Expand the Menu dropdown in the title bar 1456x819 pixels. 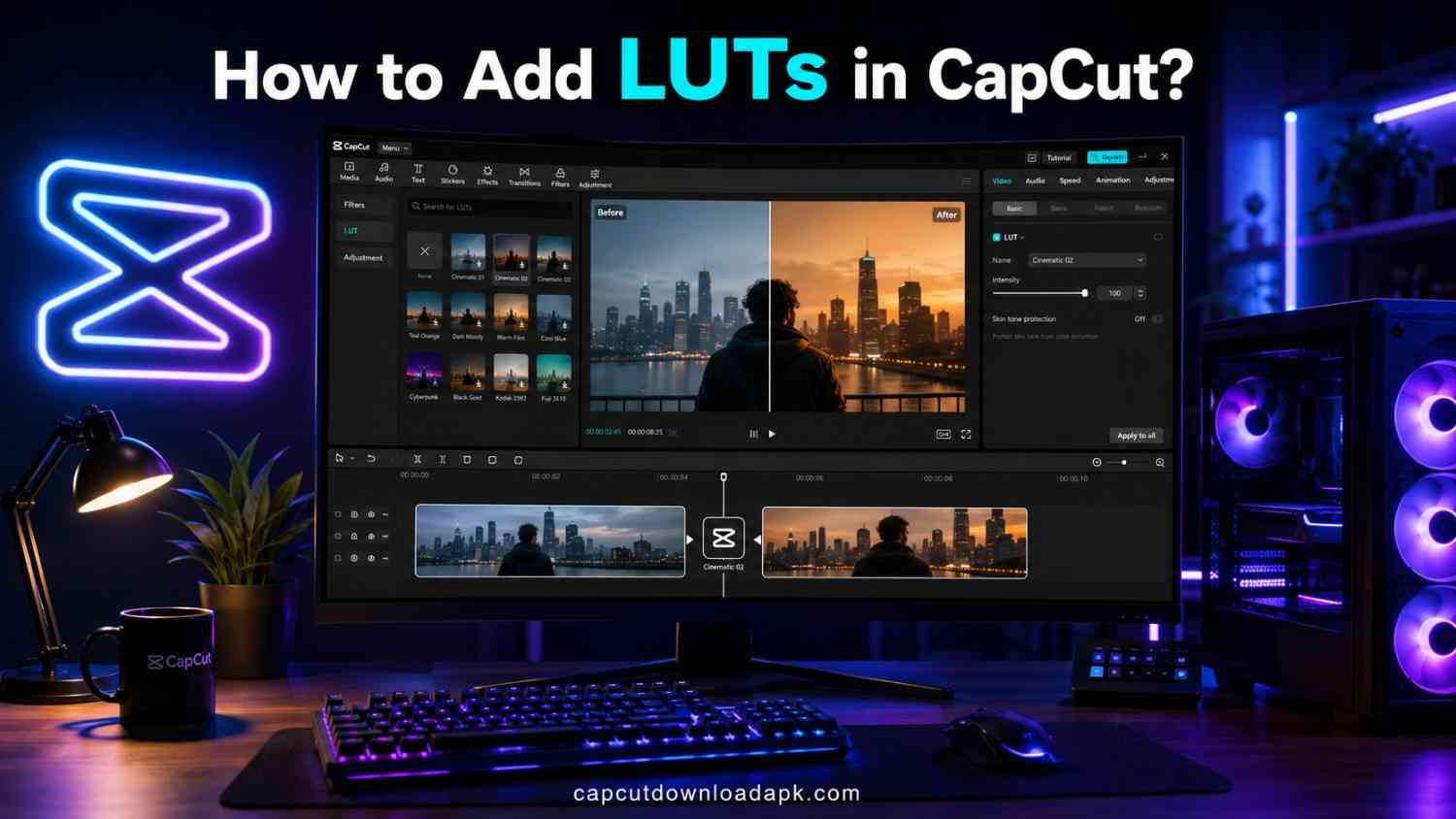394,147
